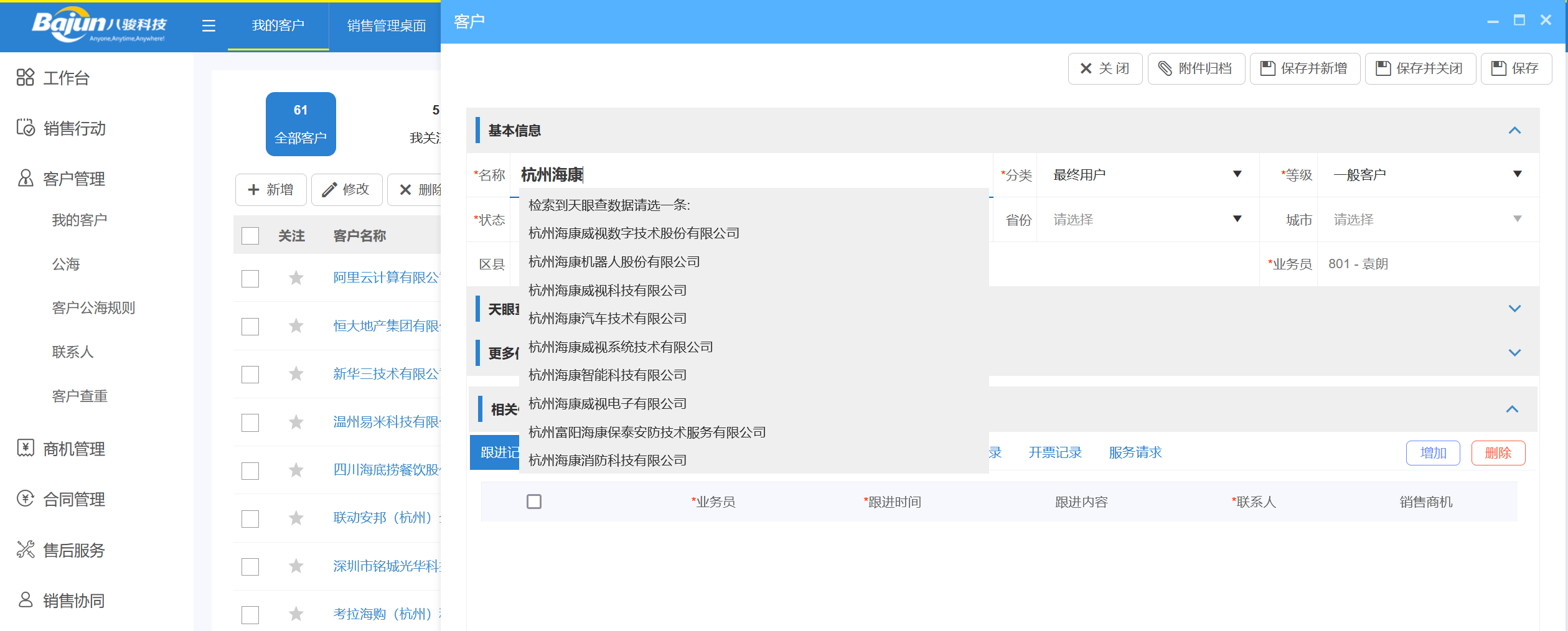The height and width of the screenshot is (631, 1568).
Task: Tick the header checkbox in the customer list
Action: pos(250,236)
